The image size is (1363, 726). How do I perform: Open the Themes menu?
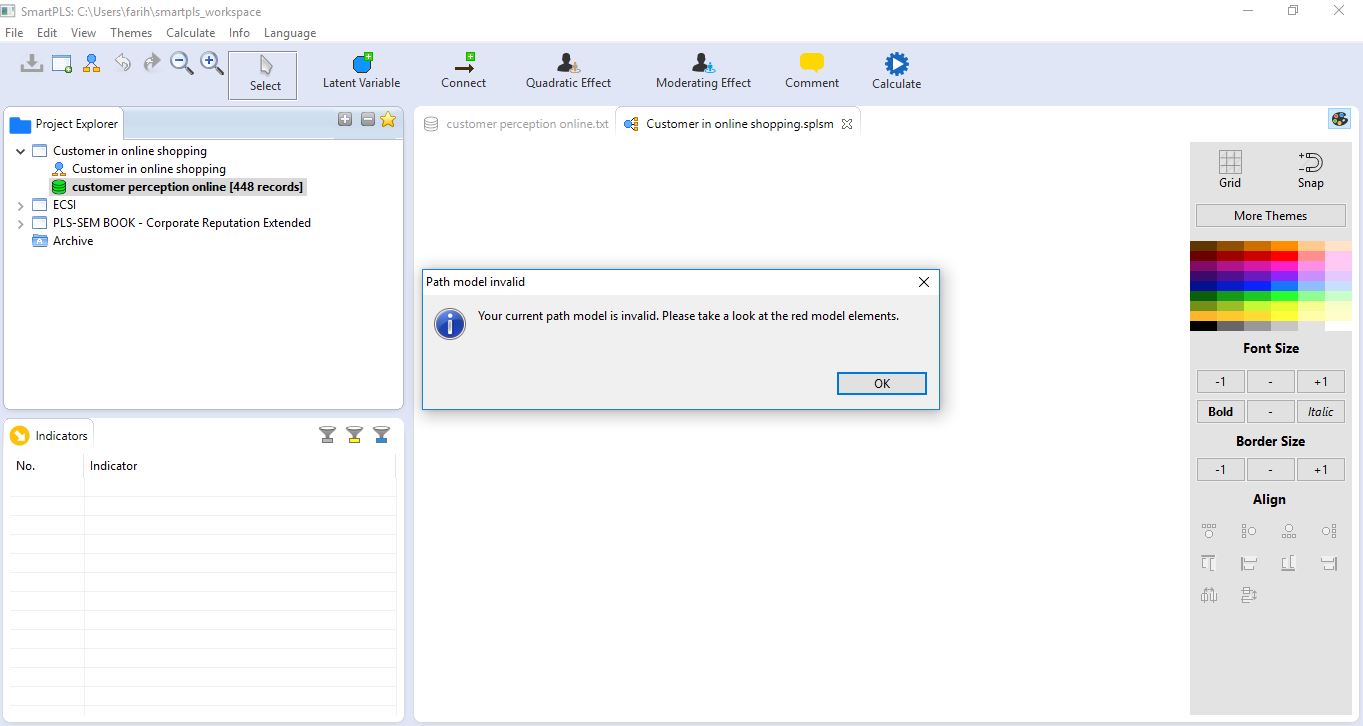tap(131, 33)
